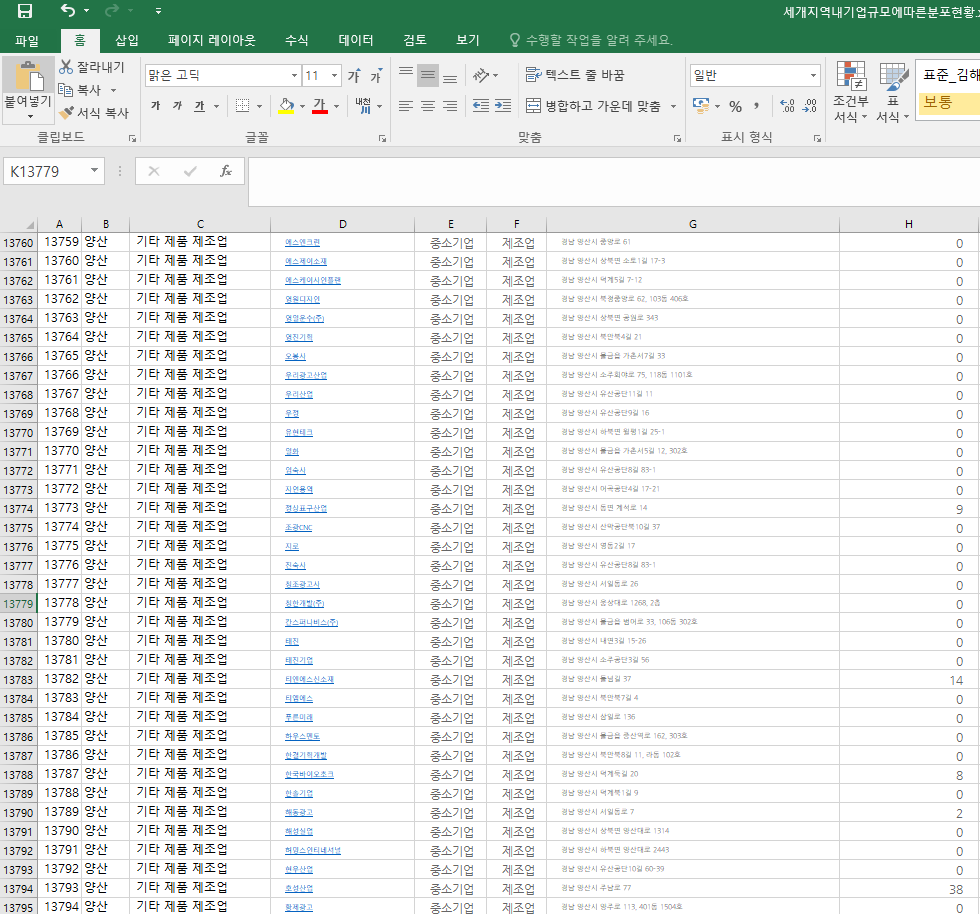Image resolution: width=980 pixels, height=914 pixels.
Task: Toggle middle vertical alignment
Action: click(x=428, y=76)
